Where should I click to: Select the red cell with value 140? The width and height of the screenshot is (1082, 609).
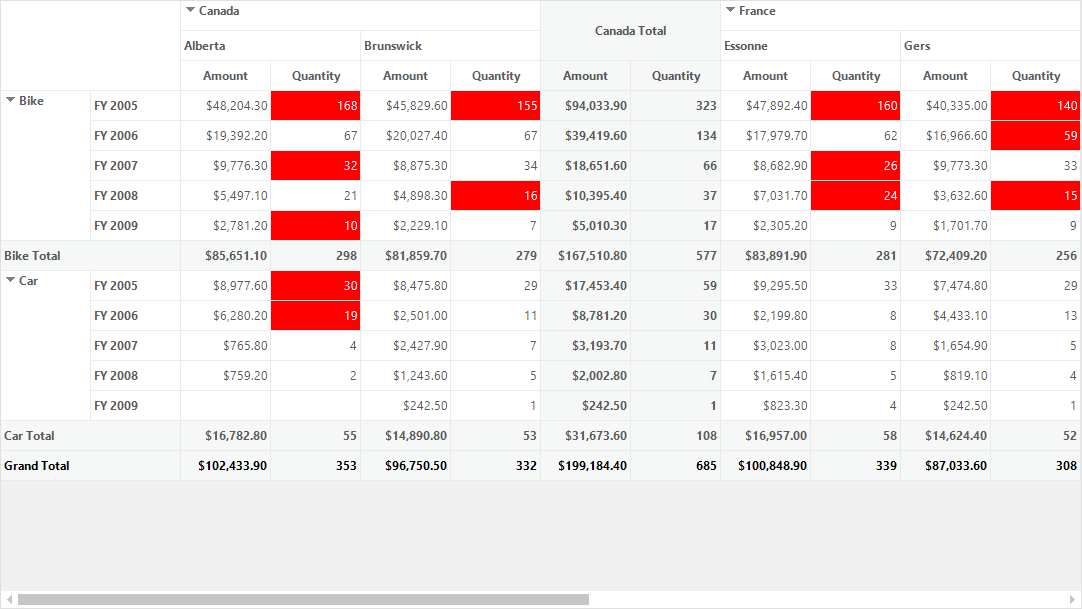tap(1036, 106)
